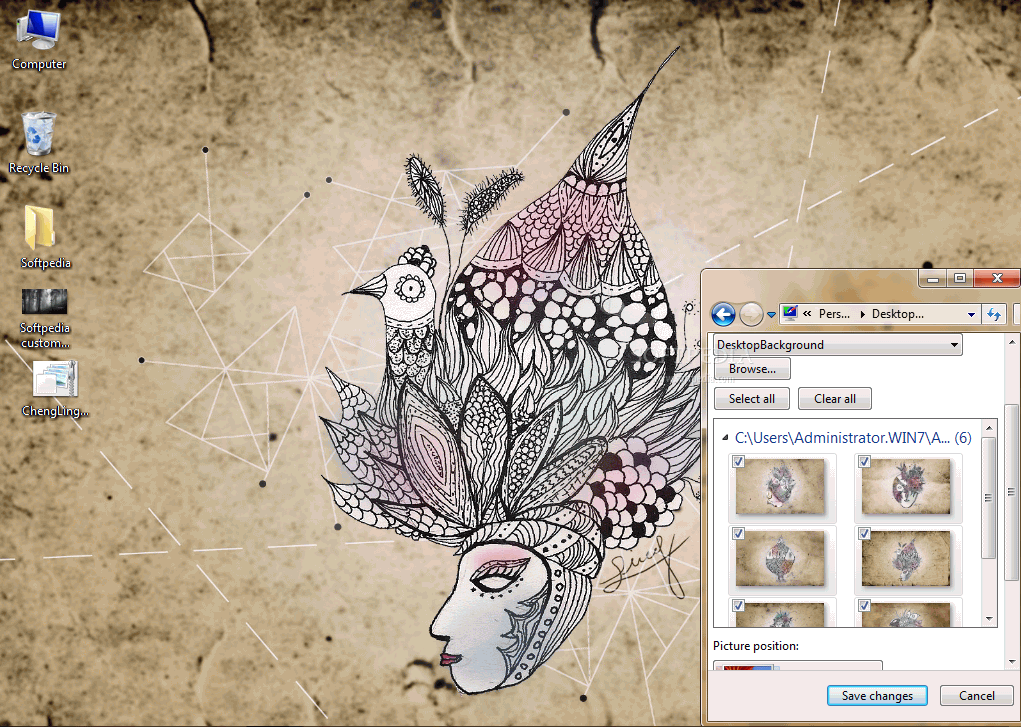Open the DesktopBackground location combo box

coord(837,345)
